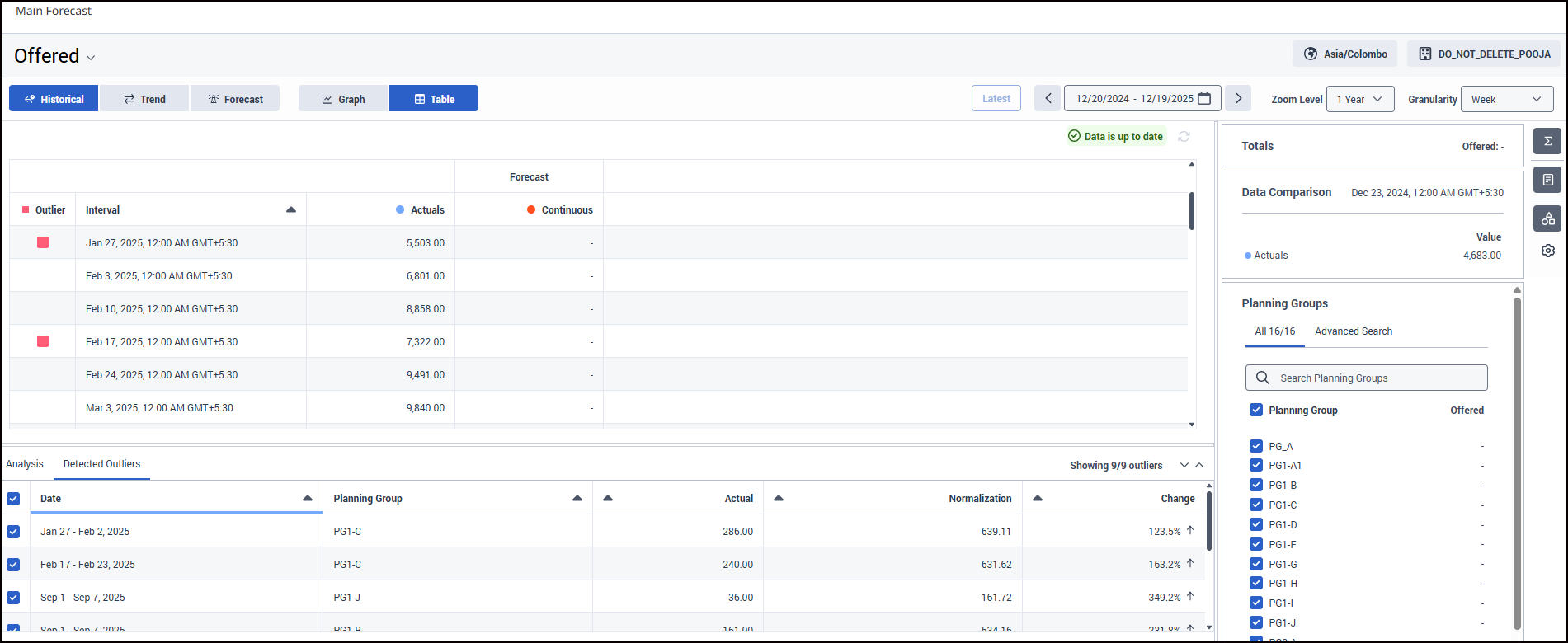Sort Interval column with arrow icon
The width and height of the screenshot is (1568, 643).
point(290,210)
